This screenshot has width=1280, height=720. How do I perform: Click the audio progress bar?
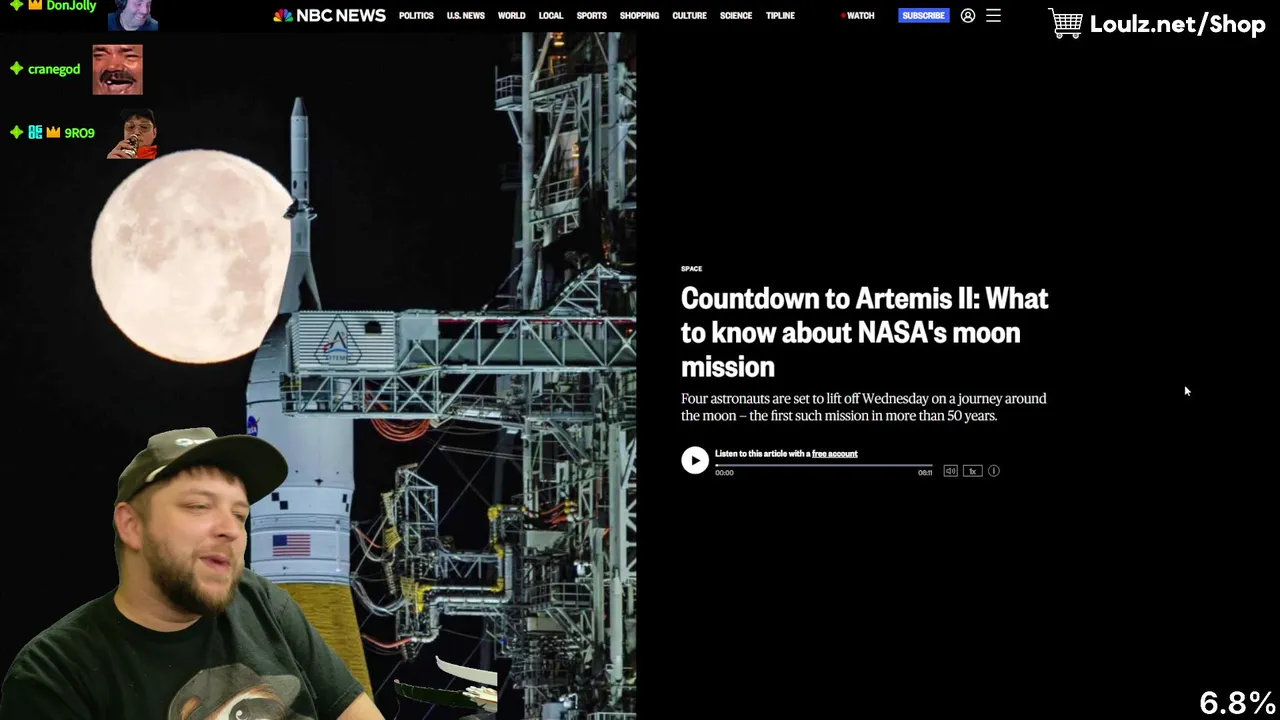click(824, 466)
